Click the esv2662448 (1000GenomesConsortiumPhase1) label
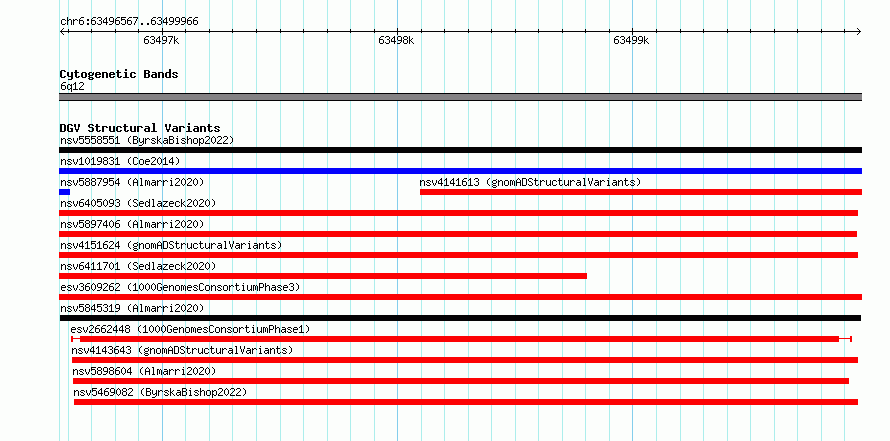Viewport: 890px width, 441px height. coord(191,329)
